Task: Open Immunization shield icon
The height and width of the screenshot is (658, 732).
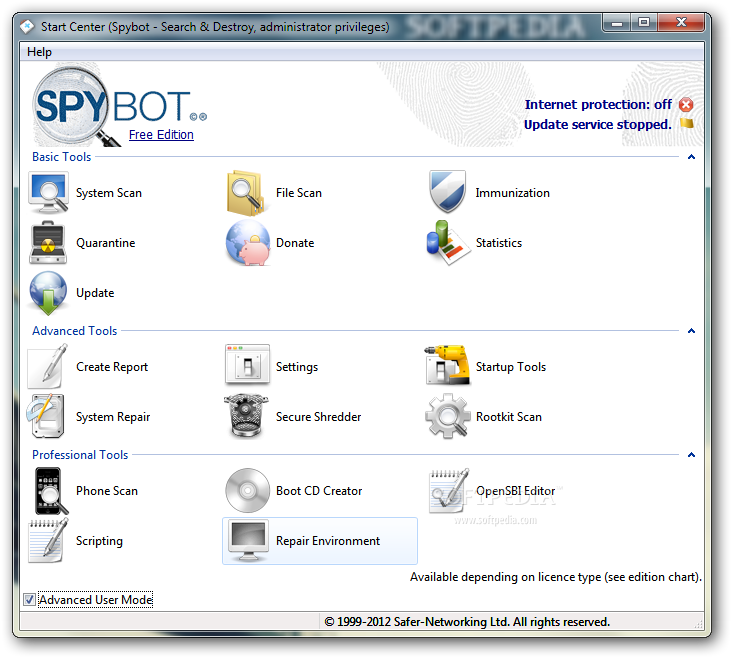Action: point(447,191)
